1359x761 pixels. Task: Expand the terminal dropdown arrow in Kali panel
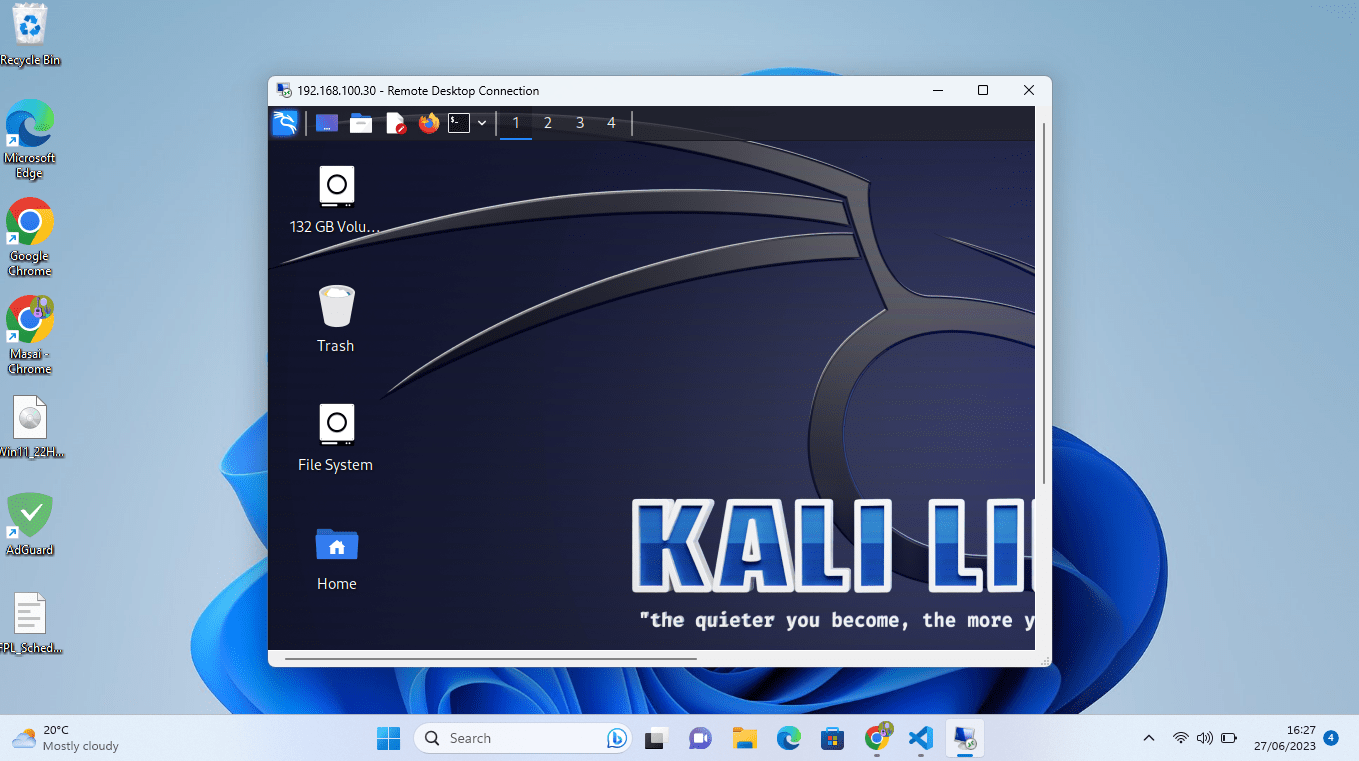(482, 123)
